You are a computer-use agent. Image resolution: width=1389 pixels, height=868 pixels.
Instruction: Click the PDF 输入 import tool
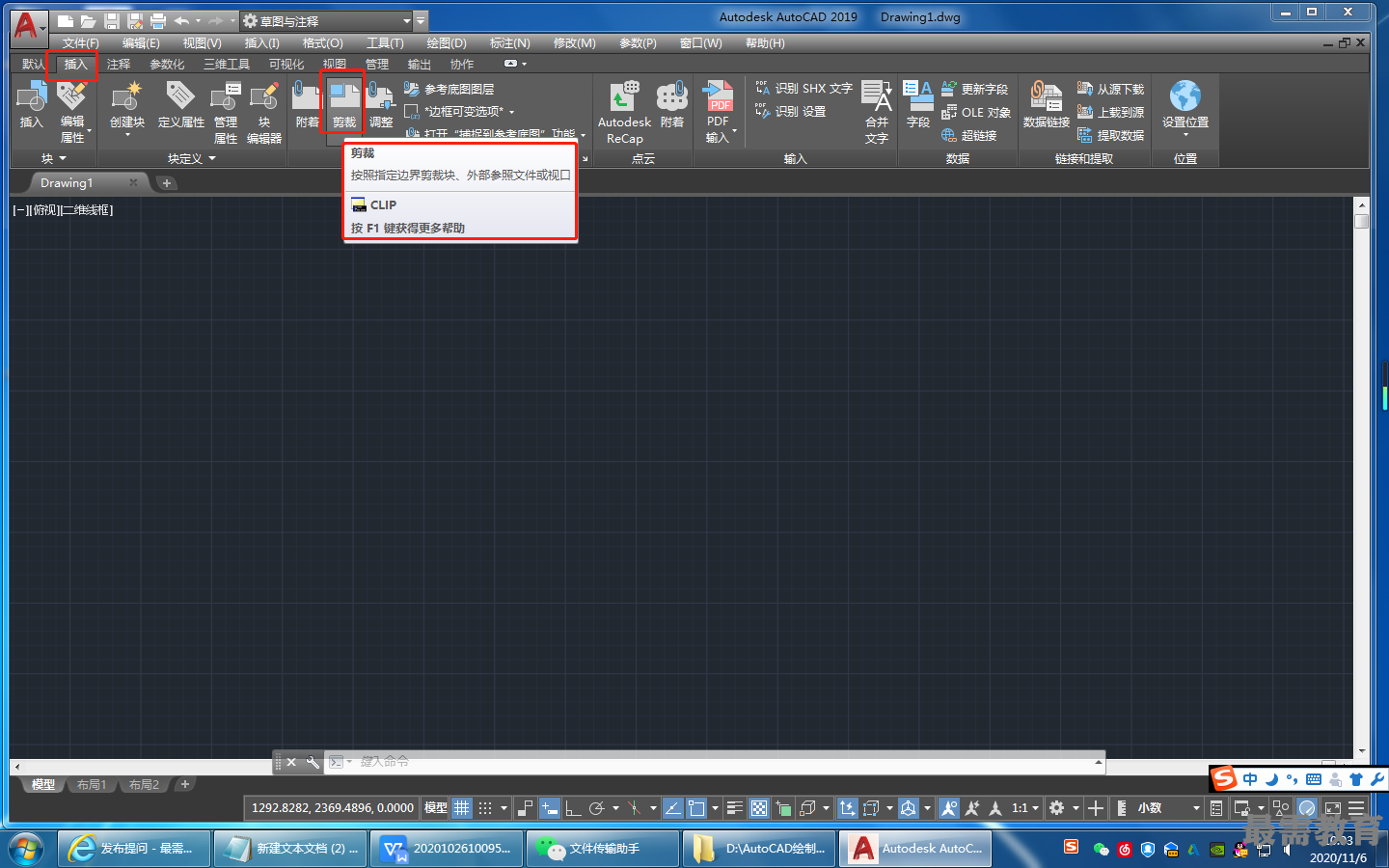point(719,113)
